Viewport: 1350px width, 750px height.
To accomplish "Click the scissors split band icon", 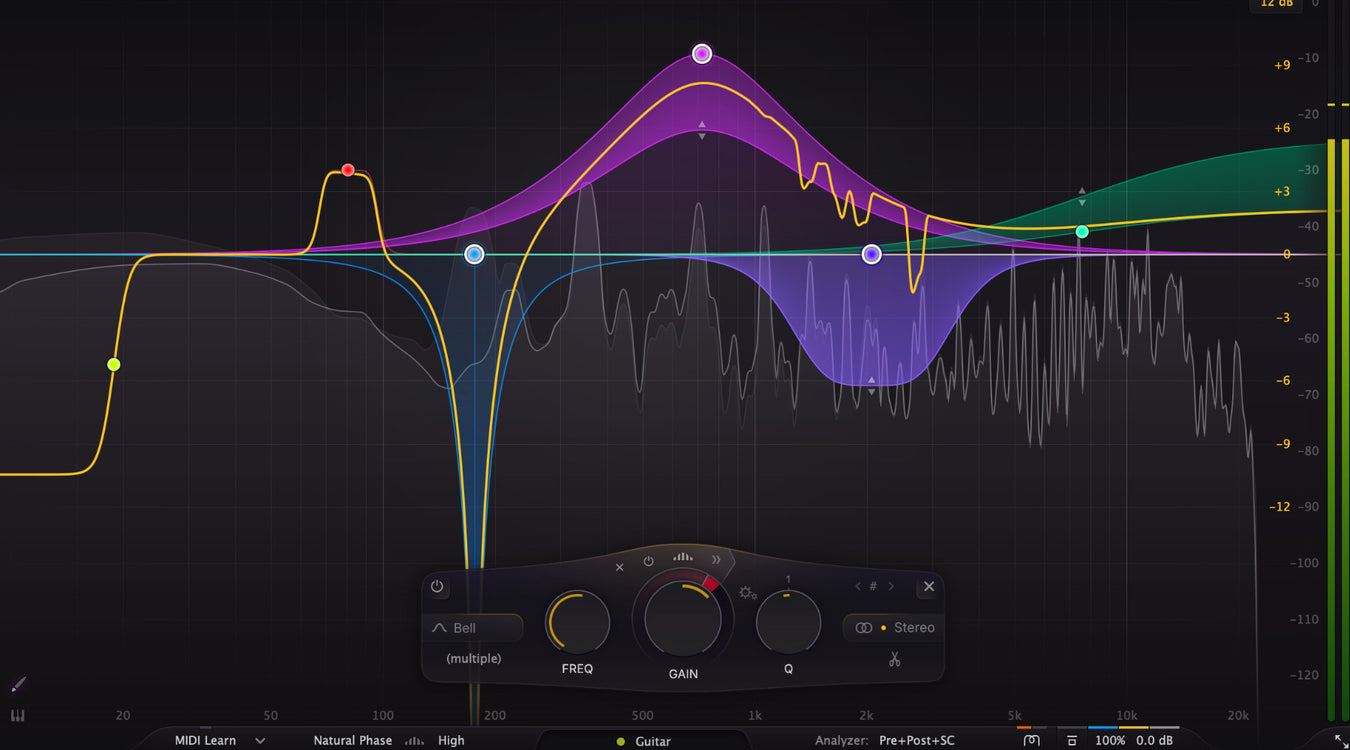I will (x=894, y=659).
